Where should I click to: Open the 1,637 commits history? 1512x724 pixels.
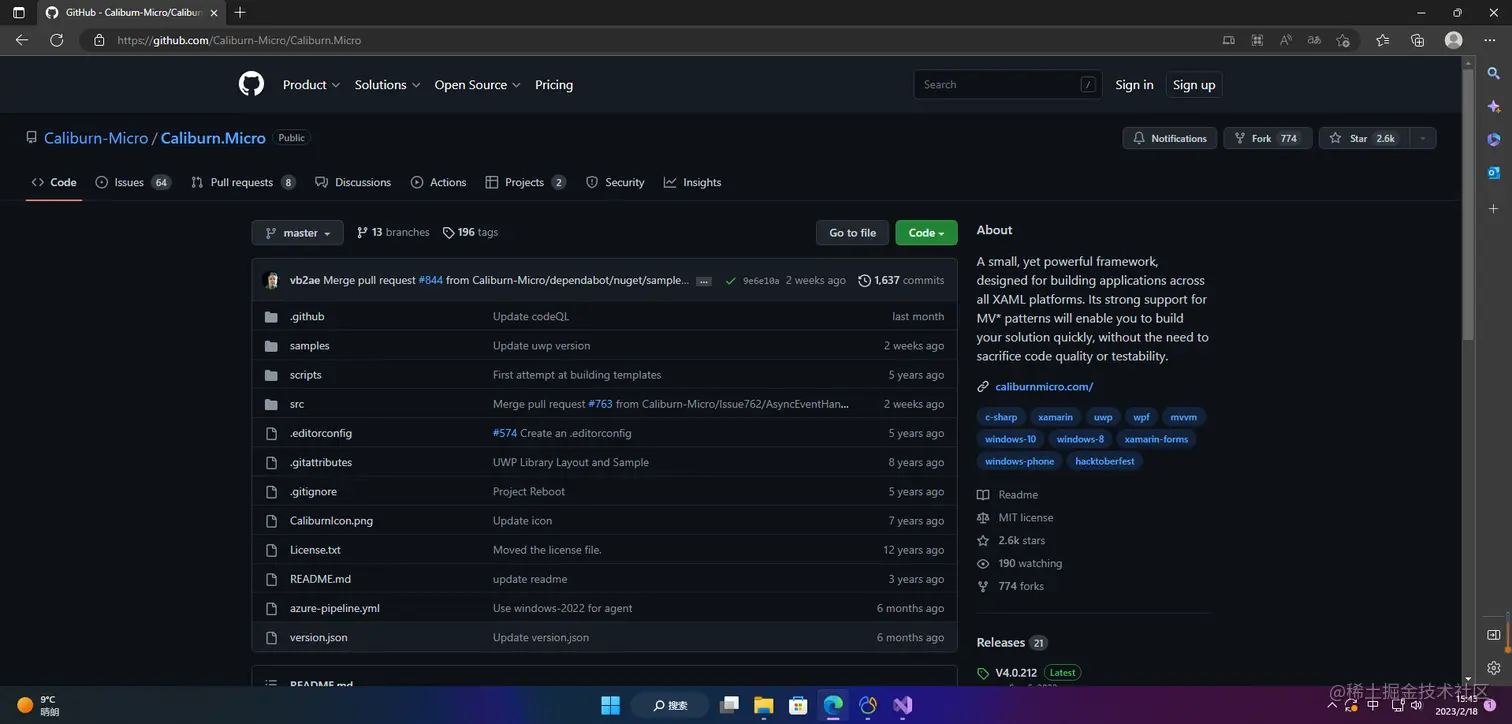[x=901, y=280]
